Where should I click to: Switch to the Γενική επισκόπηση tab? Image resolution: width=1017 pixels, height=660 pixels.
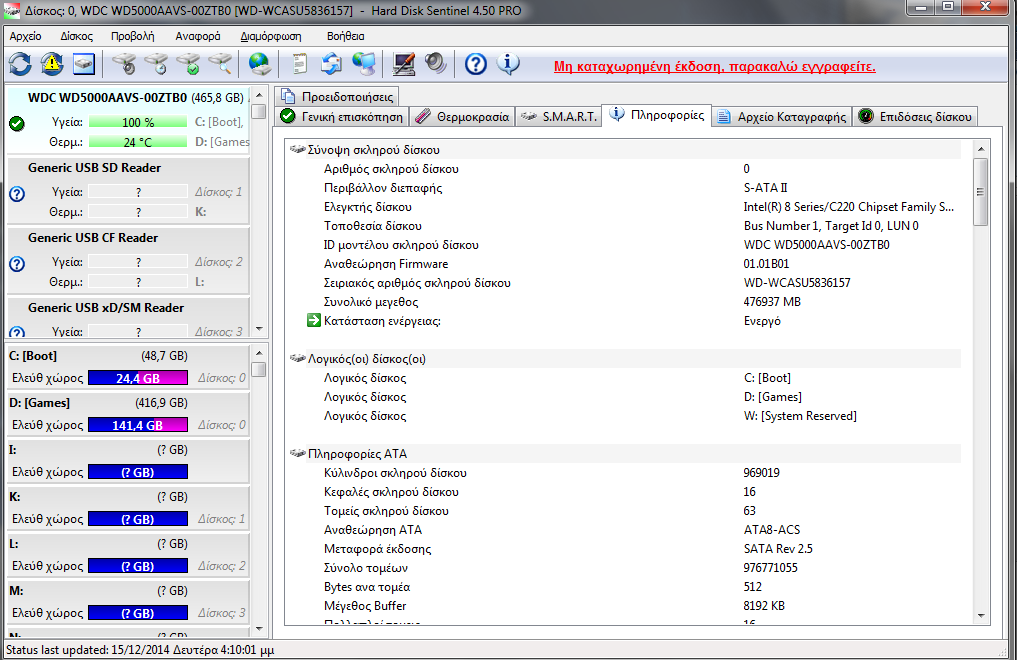342,117
